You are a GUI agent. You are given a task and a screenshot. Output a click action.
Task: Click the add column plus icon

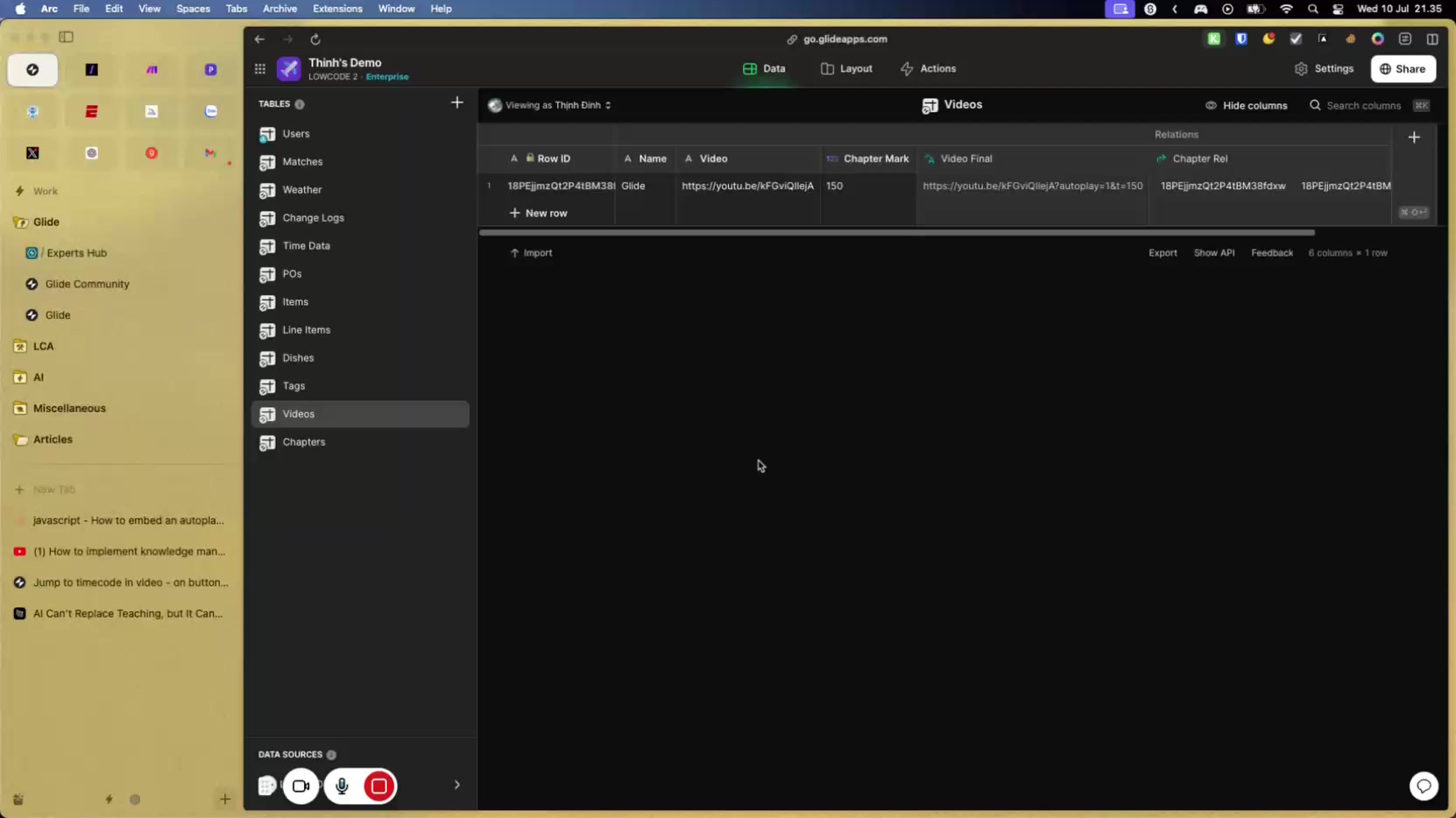1413,138
